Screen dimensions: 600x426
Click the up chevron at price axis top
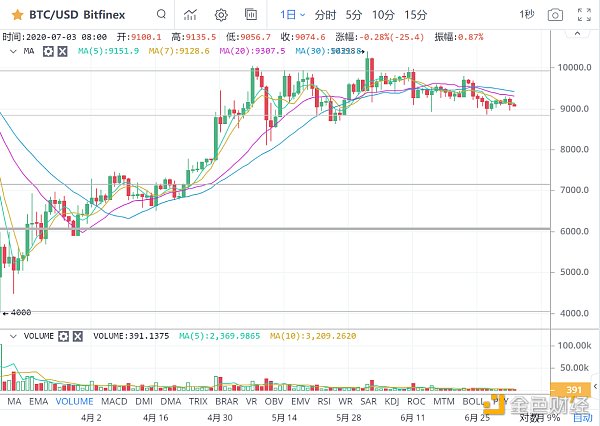click(578, 34)
